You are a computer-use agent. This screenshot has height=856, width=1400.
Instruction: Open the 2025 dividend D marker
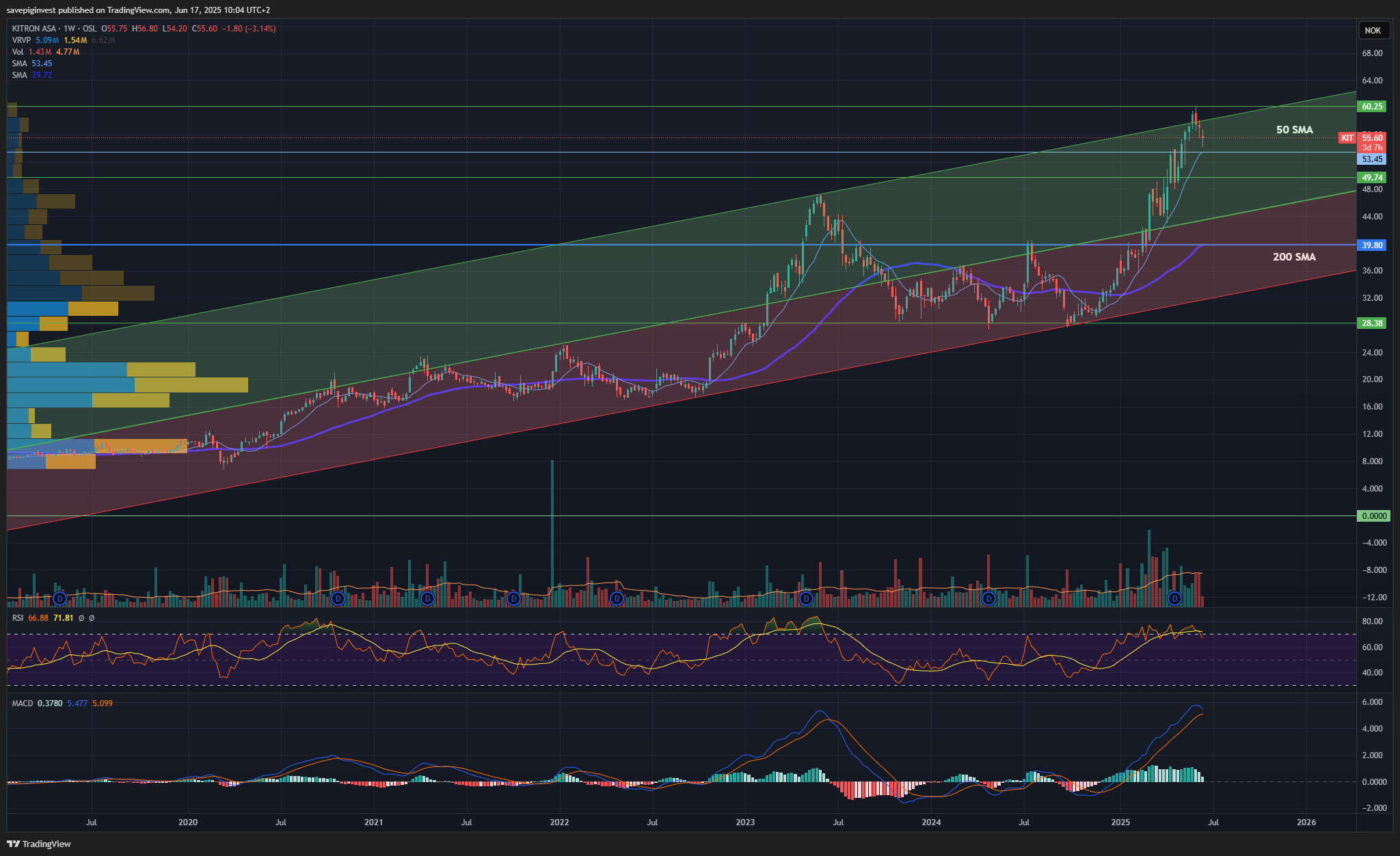coord(1174,599)
